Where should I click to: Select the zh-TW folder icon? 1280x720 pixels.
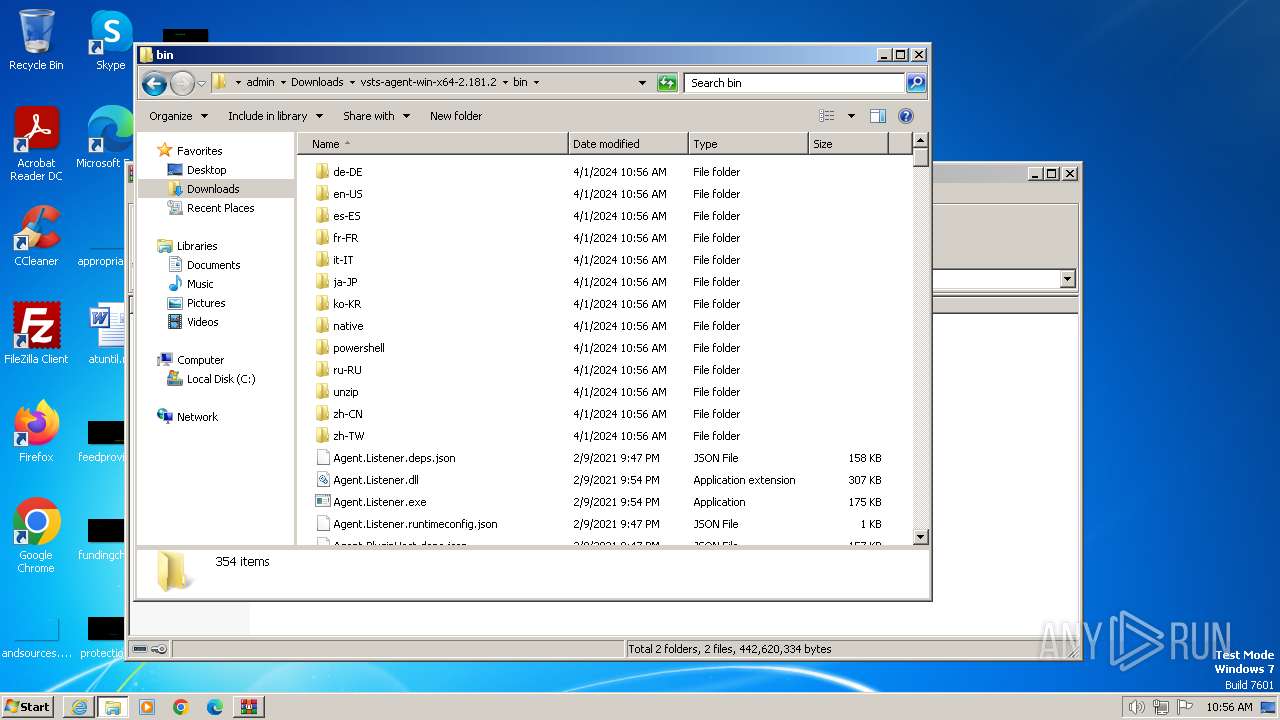tap(322, 436)
